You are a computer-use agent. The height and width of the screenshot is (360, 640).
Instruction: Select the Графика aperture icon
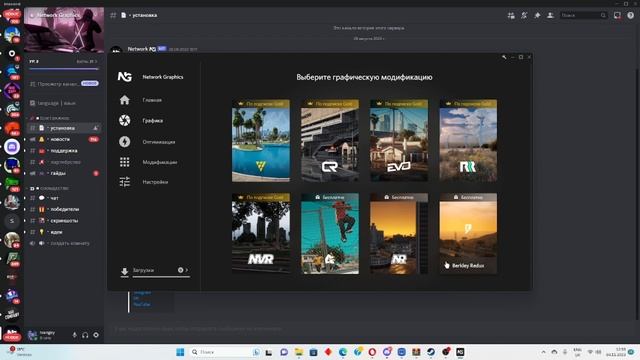[124, 120]
